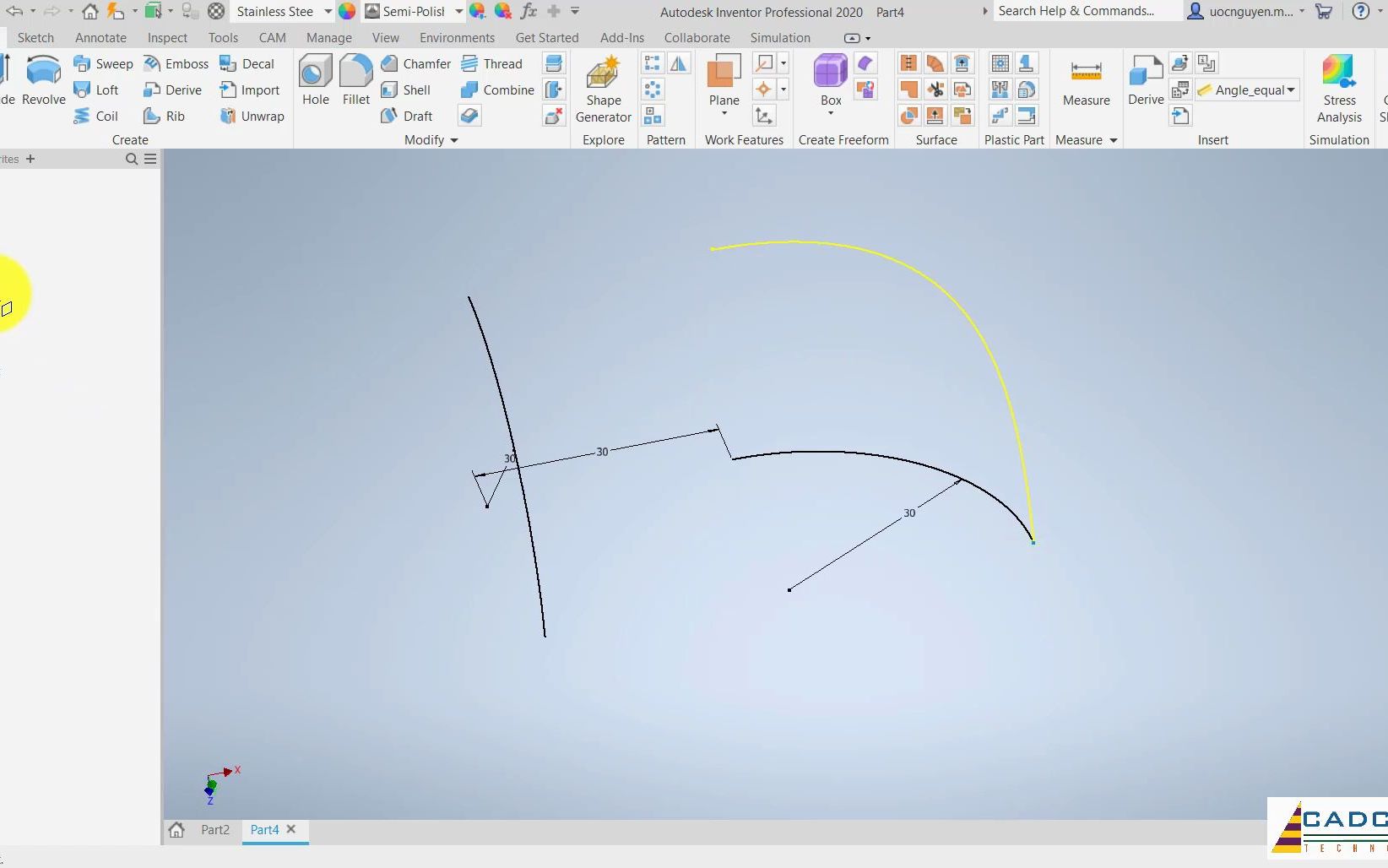The height and width of the screenshot is (868, 1388).
Task: Start the Thread tool
Action: (x=493, y=63)
